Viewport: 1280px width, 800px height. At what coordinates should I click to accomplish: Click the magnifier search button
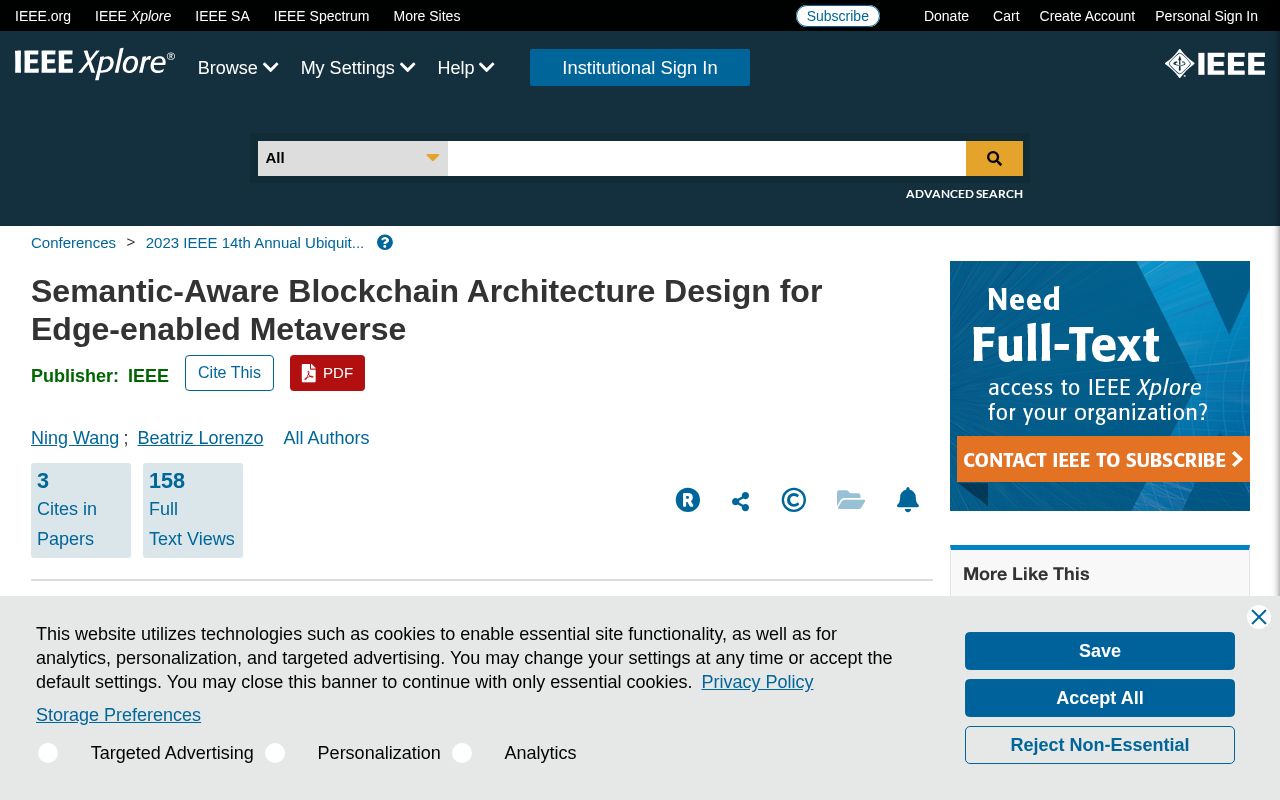point(994,158)
